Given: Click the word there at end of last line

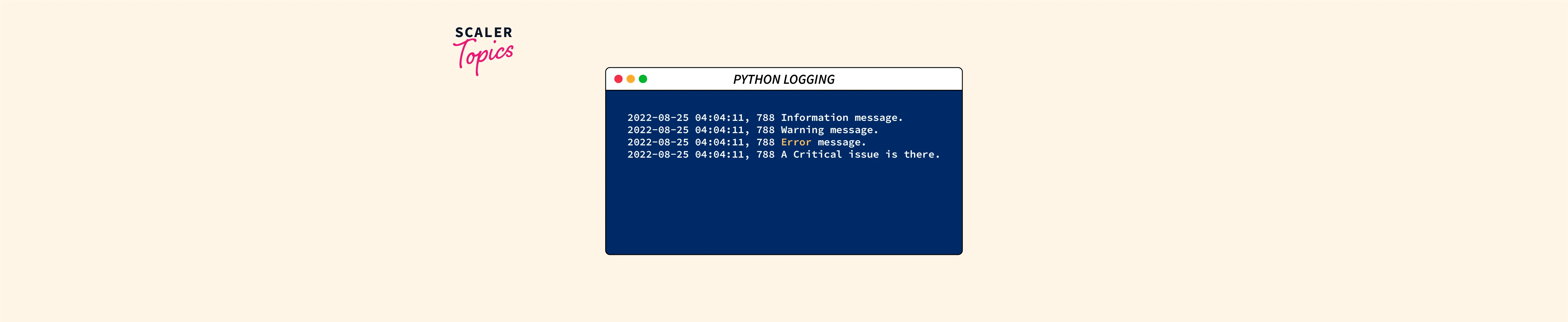Looking at the screenshot, I should [922, 154].
